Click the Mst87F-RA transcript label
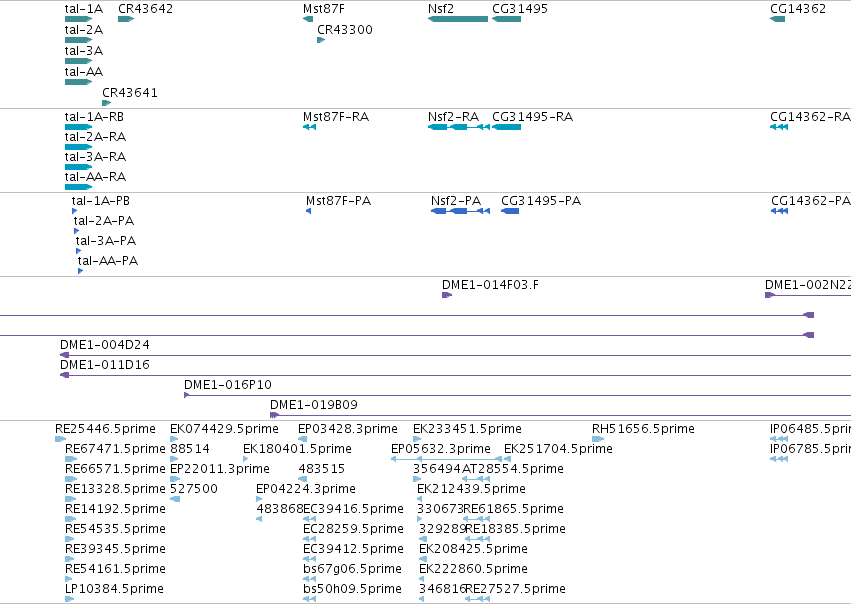This screenshot has height=604, width=851. (336, 117)
